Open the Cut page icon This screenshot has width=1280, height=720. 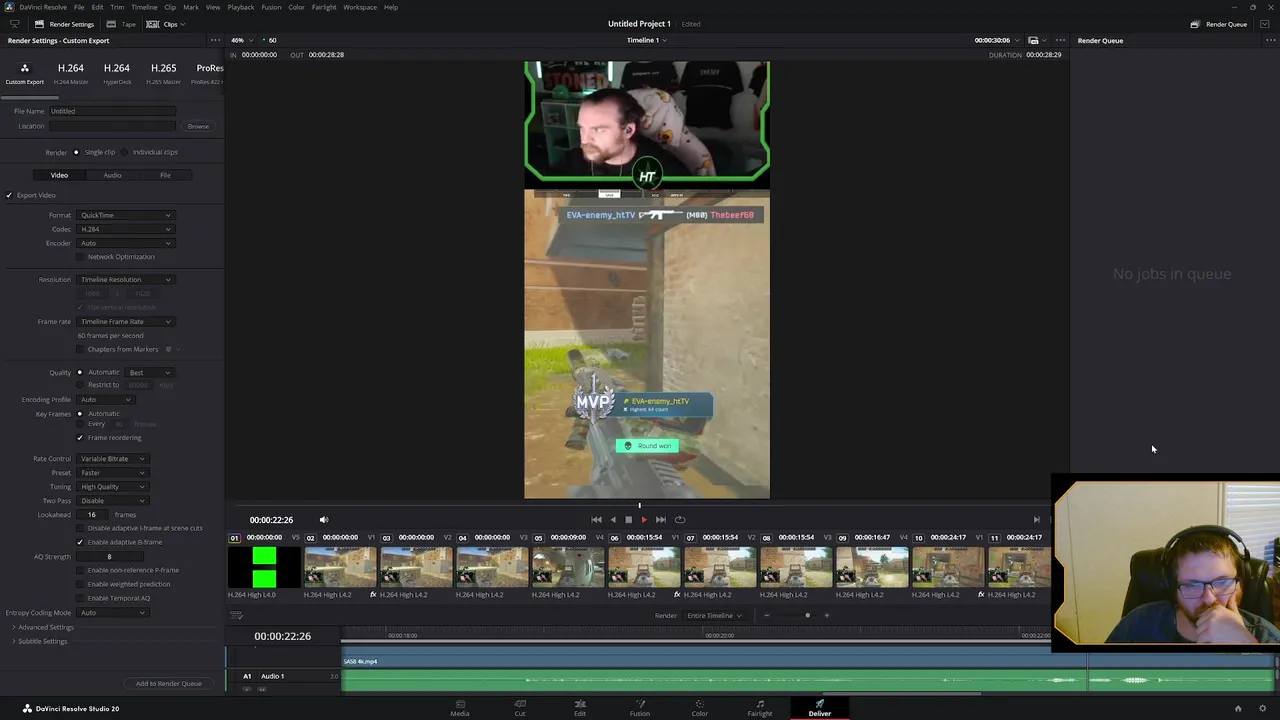coord(520,707)
